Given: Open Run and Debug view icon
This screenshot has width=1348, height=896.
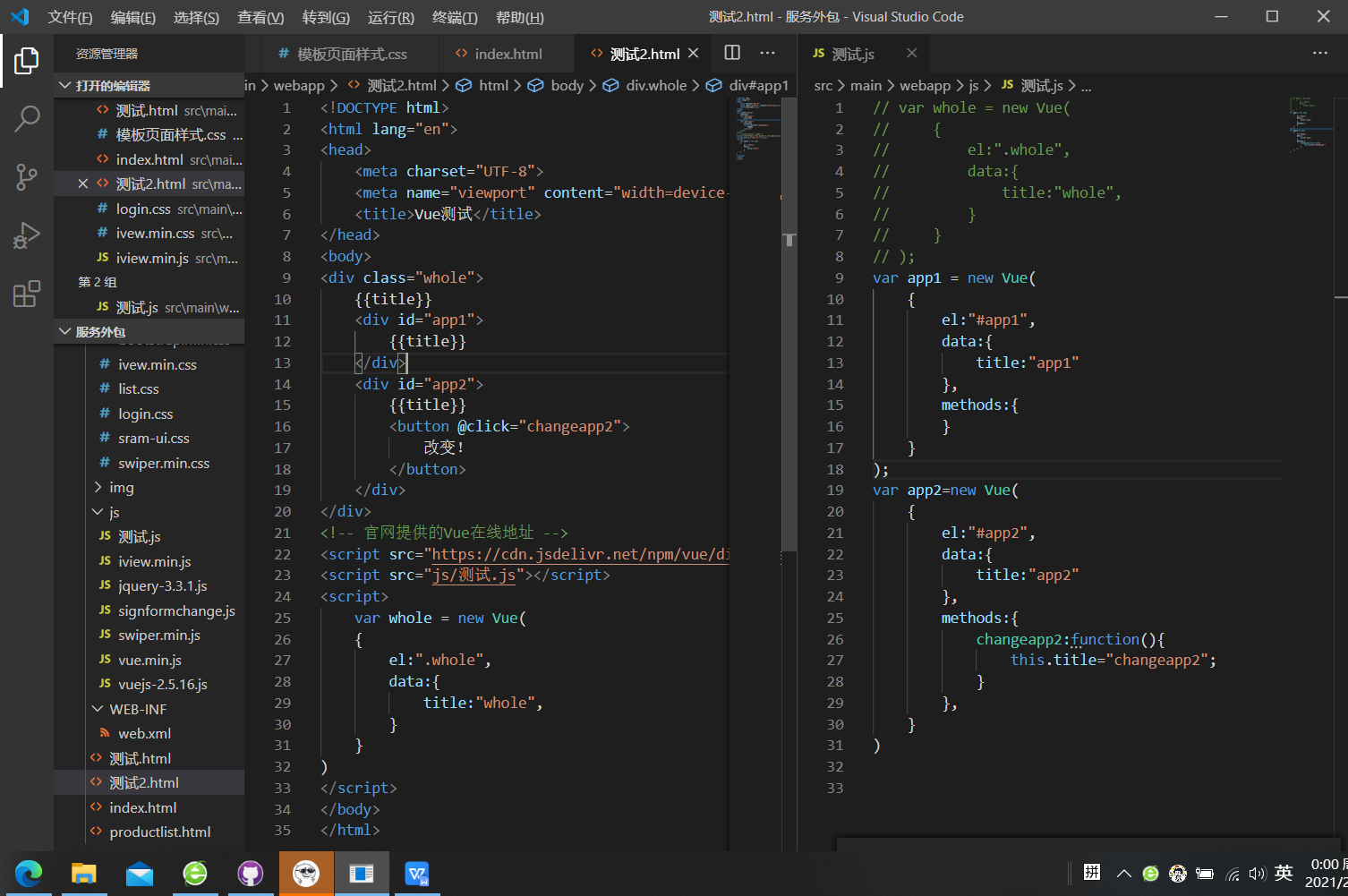Looking at the screenshot, I should pyautogui.click(x=27, y=235).
